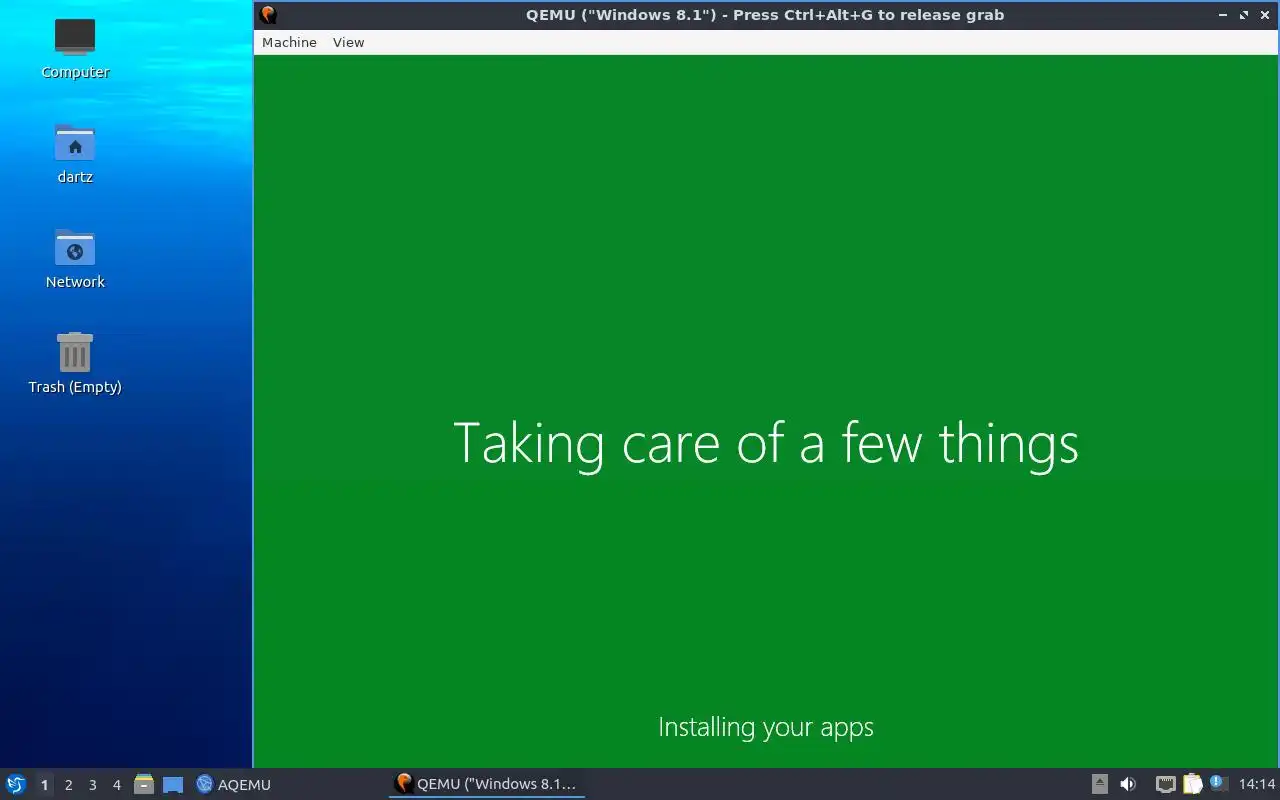Close the QEMU window
The image size is (1280, 800).
1265,15
